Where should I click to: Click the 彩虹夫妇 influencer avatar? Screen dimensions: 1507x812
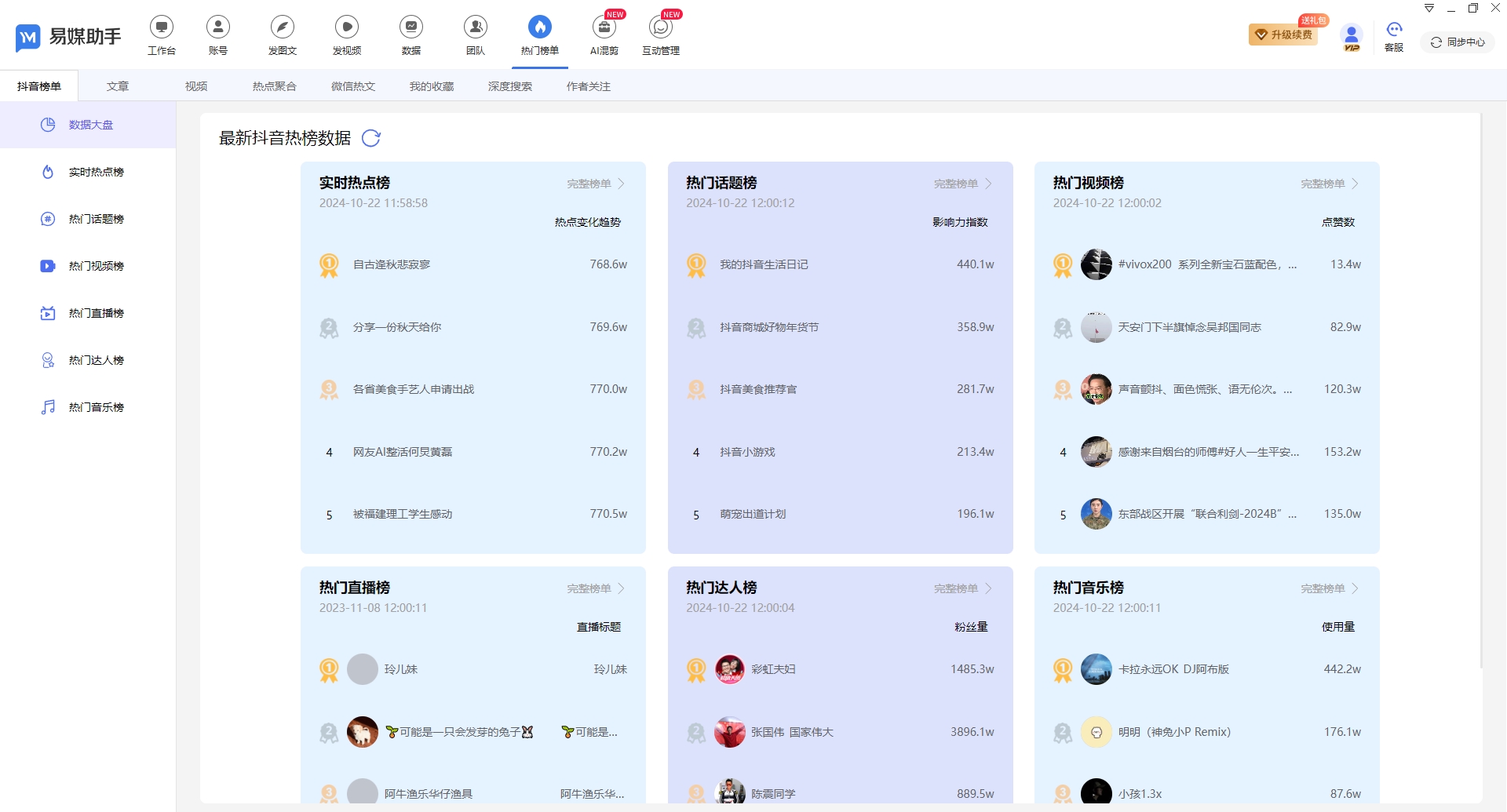click(x=729, y=669)
